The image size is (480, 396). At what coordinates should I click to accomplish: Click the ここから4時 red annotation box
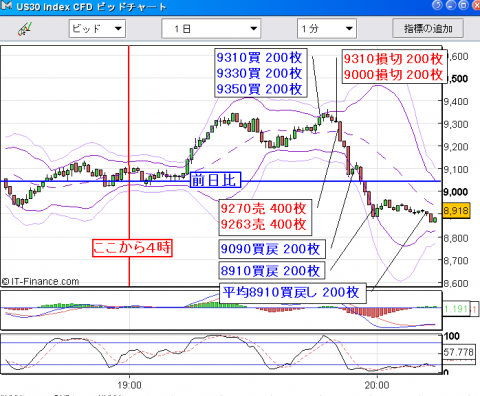[132, 248]
